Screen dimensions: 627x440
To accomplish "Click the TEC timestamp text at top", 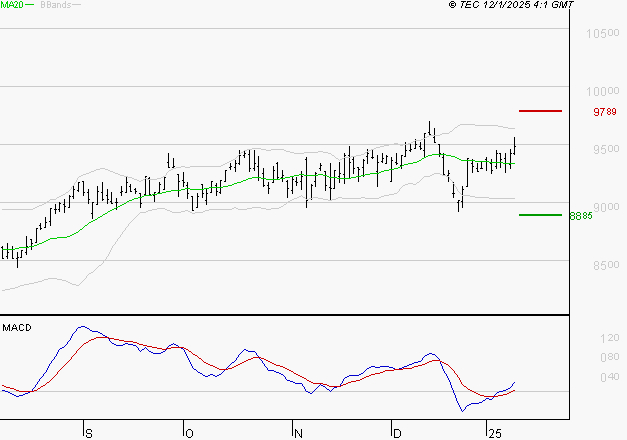I will [x=511, y=5].
